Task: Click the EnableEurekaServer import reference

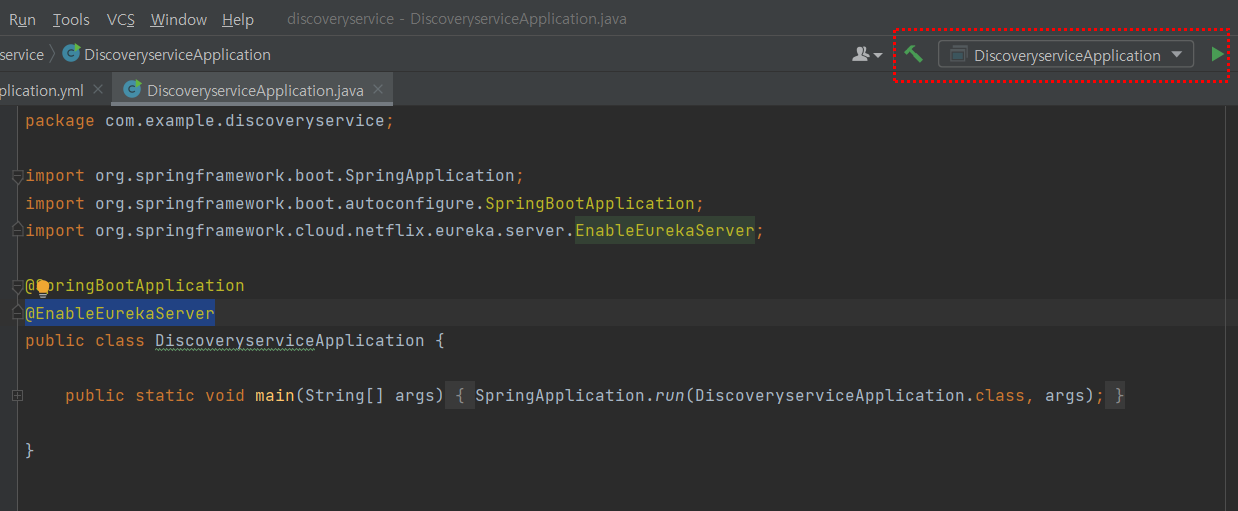Action: pyautogui.click(x=665, y=230)
